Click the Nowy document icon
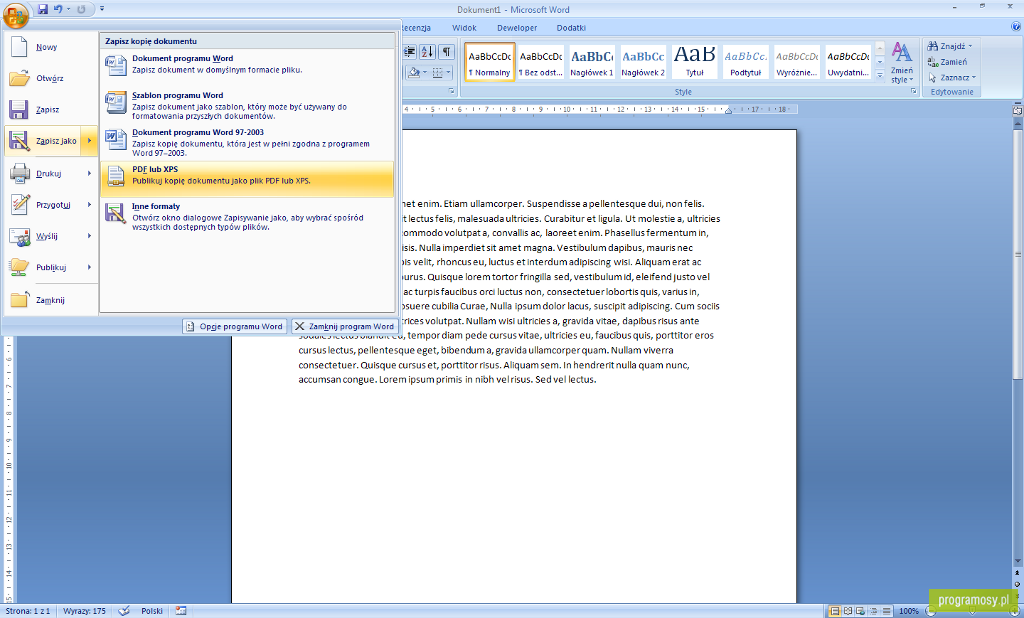1024x618 pixels. pos(20,47)
